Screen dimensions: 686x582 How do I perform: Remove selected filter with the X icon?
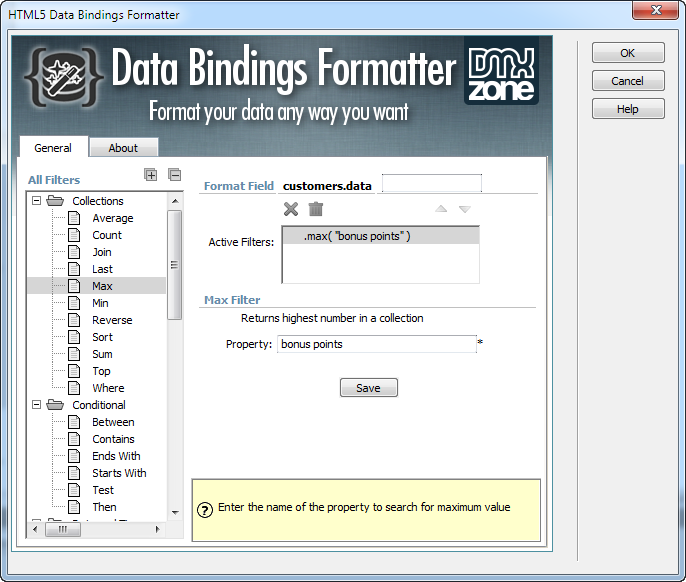291,209
